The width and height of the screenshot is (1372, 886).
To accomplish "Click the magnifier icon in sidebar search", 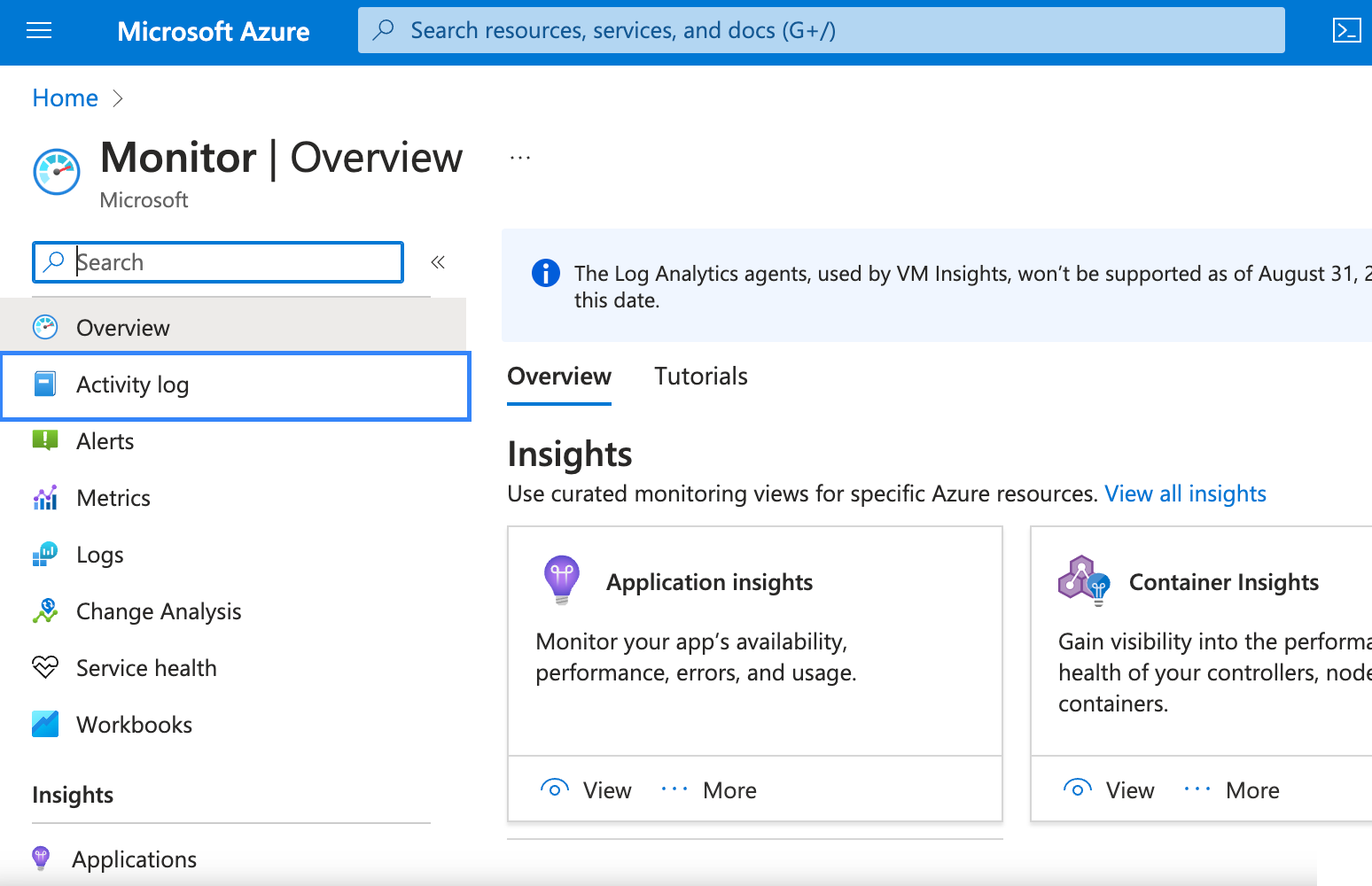I will (54, 261).
